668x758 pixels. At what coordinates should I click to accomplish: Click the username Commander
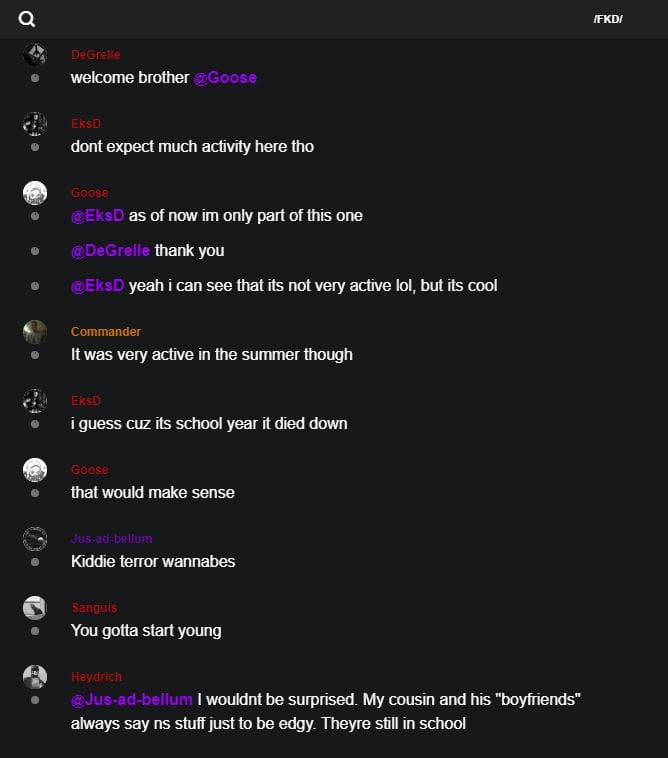click(106, 332)
